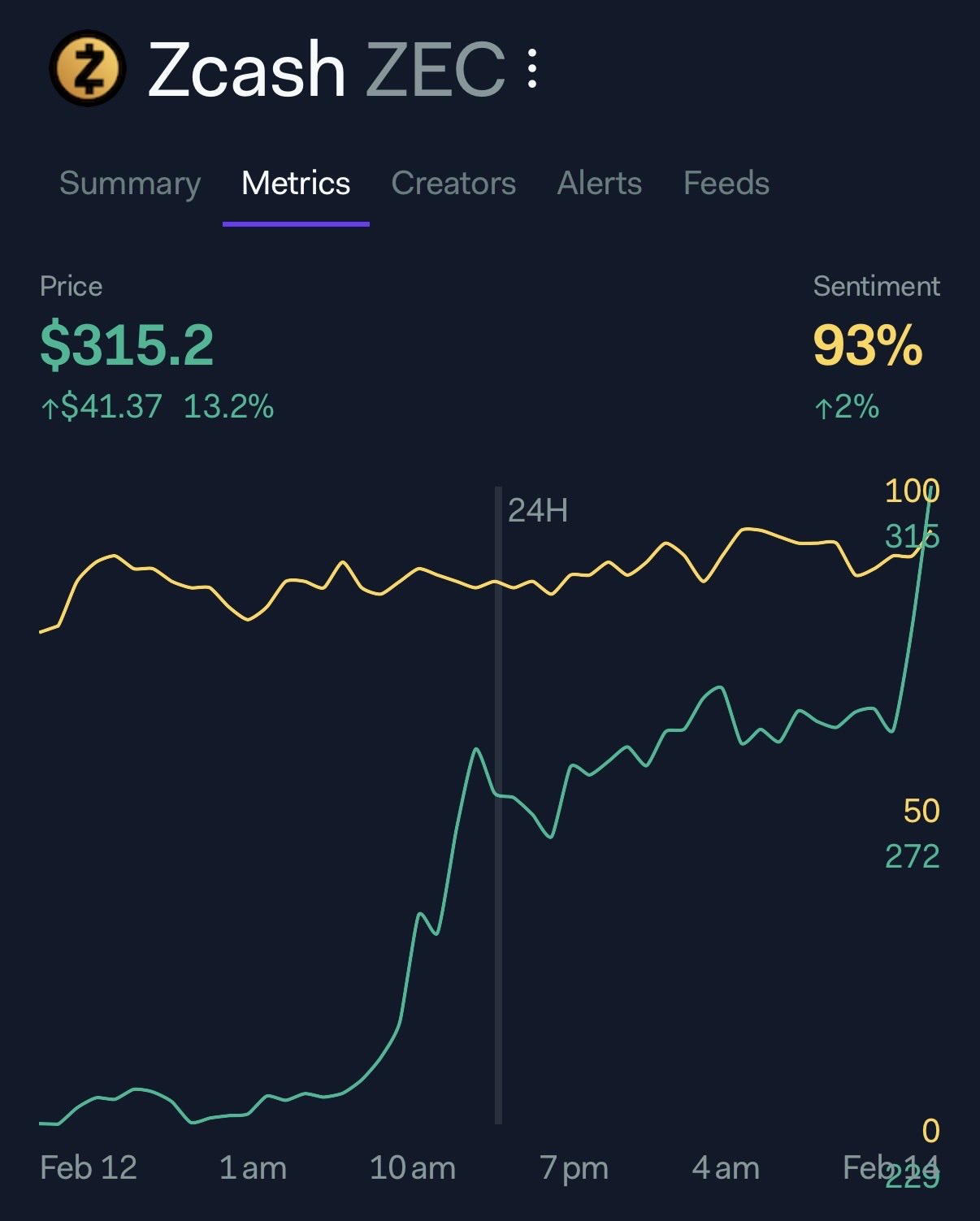Click the Zcash title text
Image resolution: width=980 pixels, height=1221 pixels.
(x=247, y=70)
